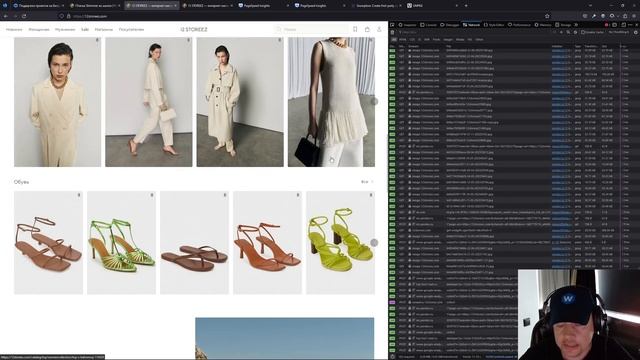The height and width of the screenshot is (360, 640).
Task: Open request blocking icon in Network toolbar
Action: click(575, 32)
